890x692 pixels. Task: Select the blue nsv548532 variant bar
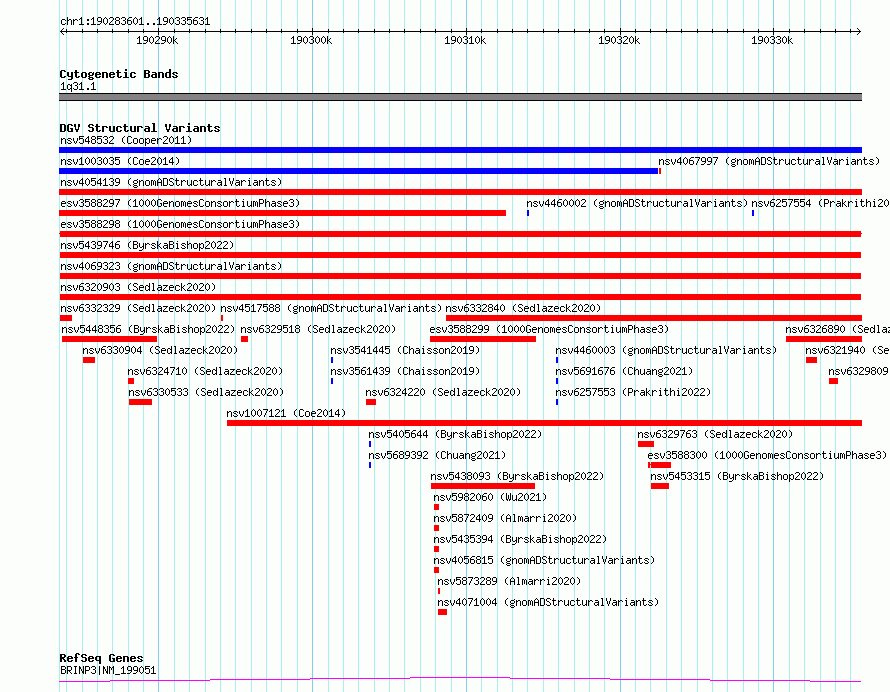pyautogui.click(x=460, y=150)
